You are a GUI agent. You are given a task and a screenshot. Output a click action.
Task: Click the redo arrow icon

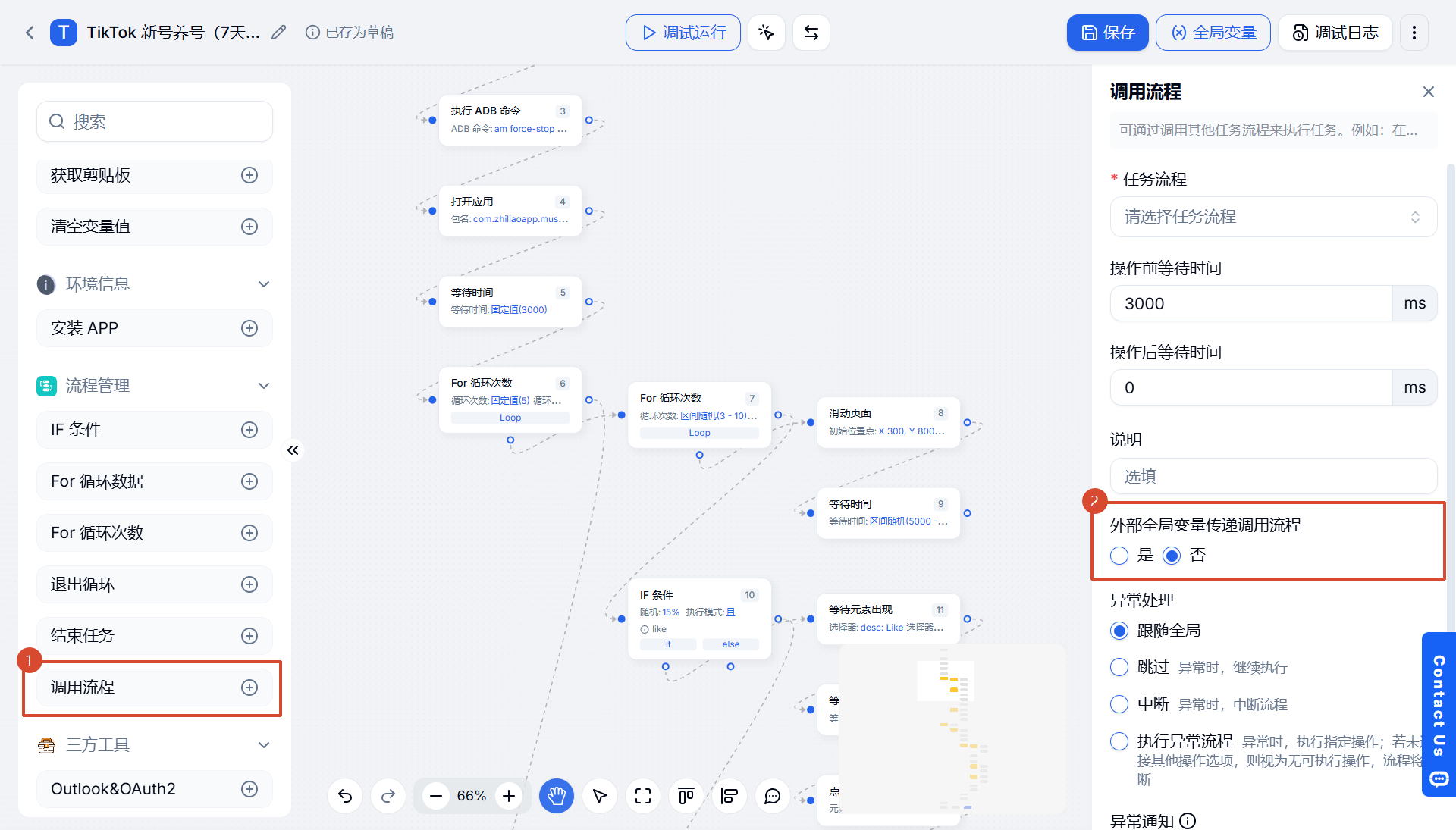[x=388, y=796]
